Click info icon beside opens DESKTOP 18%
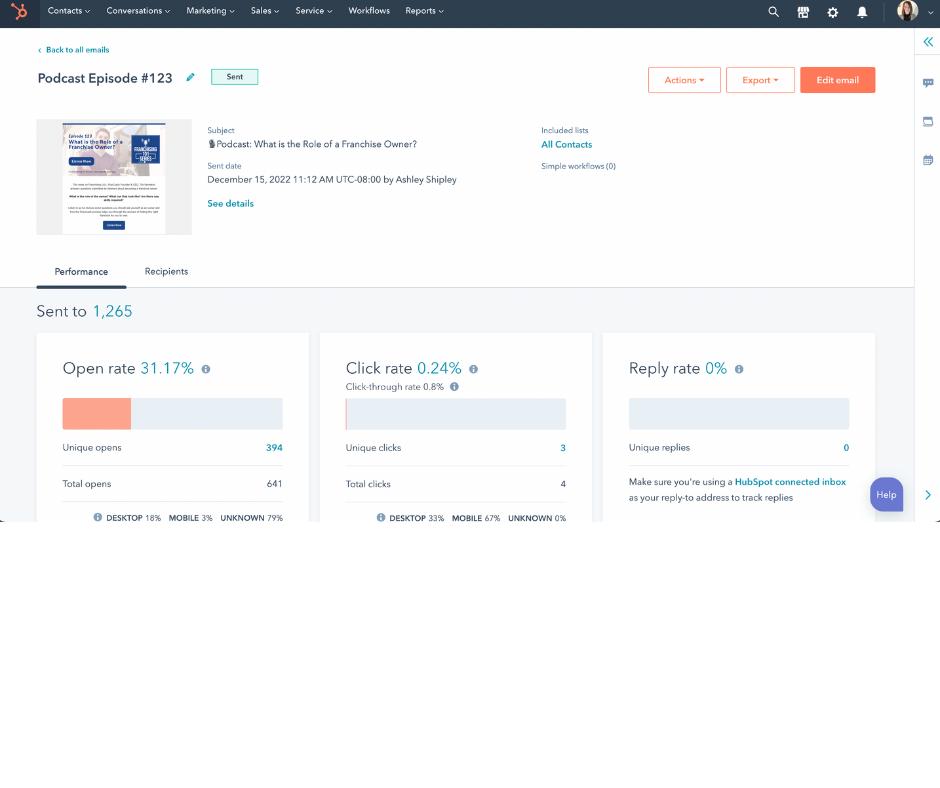 [x=97, y=517]
